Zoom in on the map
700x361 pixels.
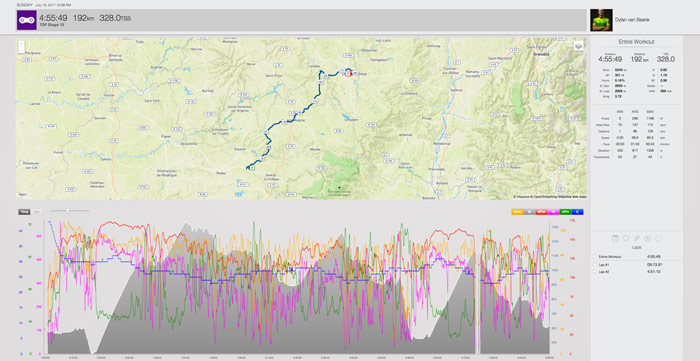click(x=21, y=44)
